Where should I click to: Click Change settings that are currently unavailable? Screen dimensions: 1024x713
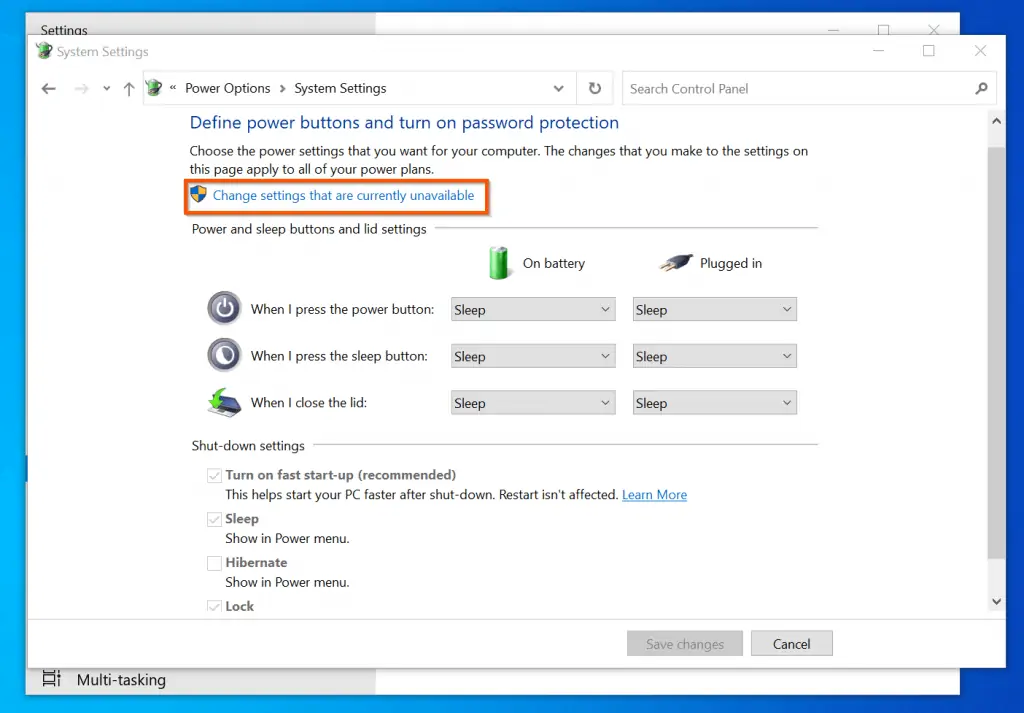[x=343, y=196]
